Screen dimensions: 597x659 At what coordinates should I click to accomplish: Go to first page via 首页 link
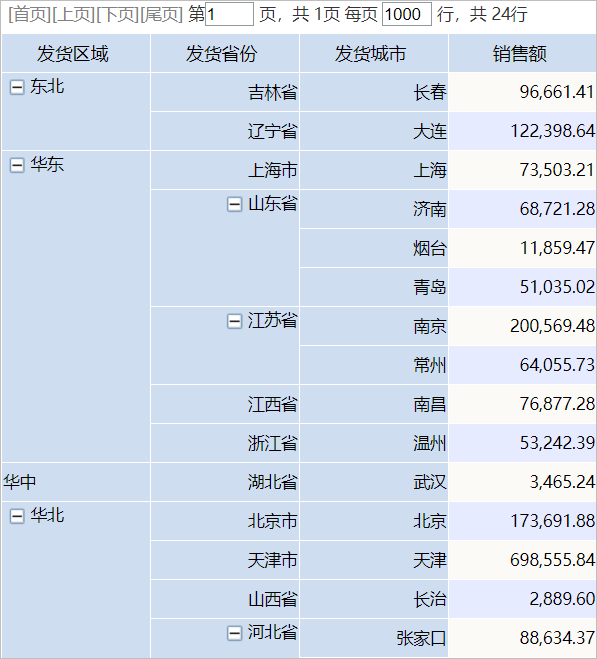(29, 14)
